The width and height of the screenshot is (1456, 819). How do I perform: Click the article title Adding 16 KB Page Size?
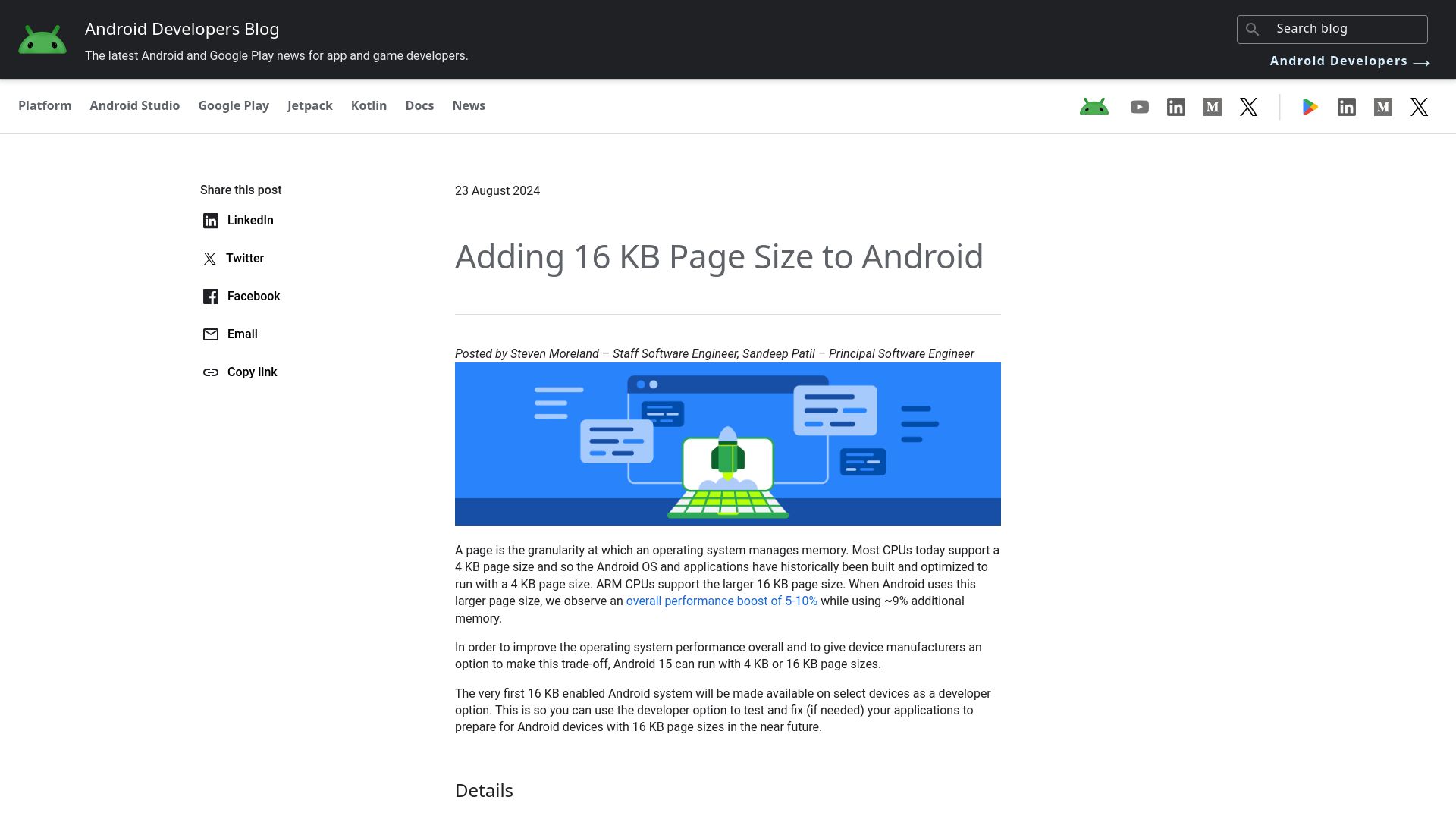[719, 256]
